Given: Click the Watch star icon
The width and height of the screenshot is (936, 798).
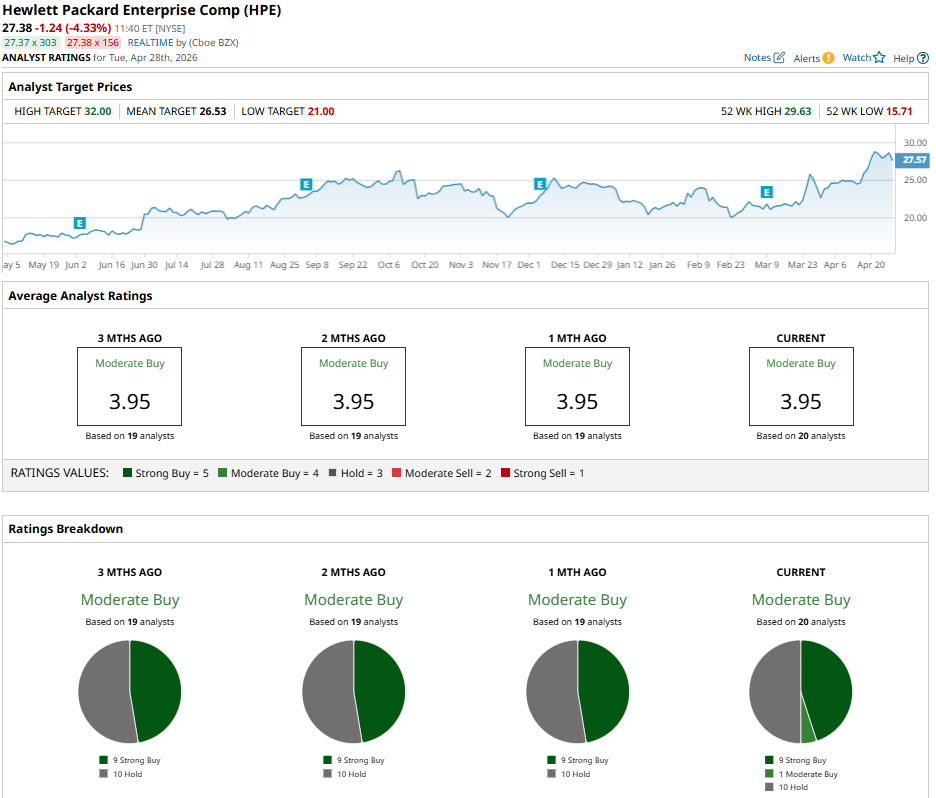Looking at the screenshot, I should pos(879,58).
